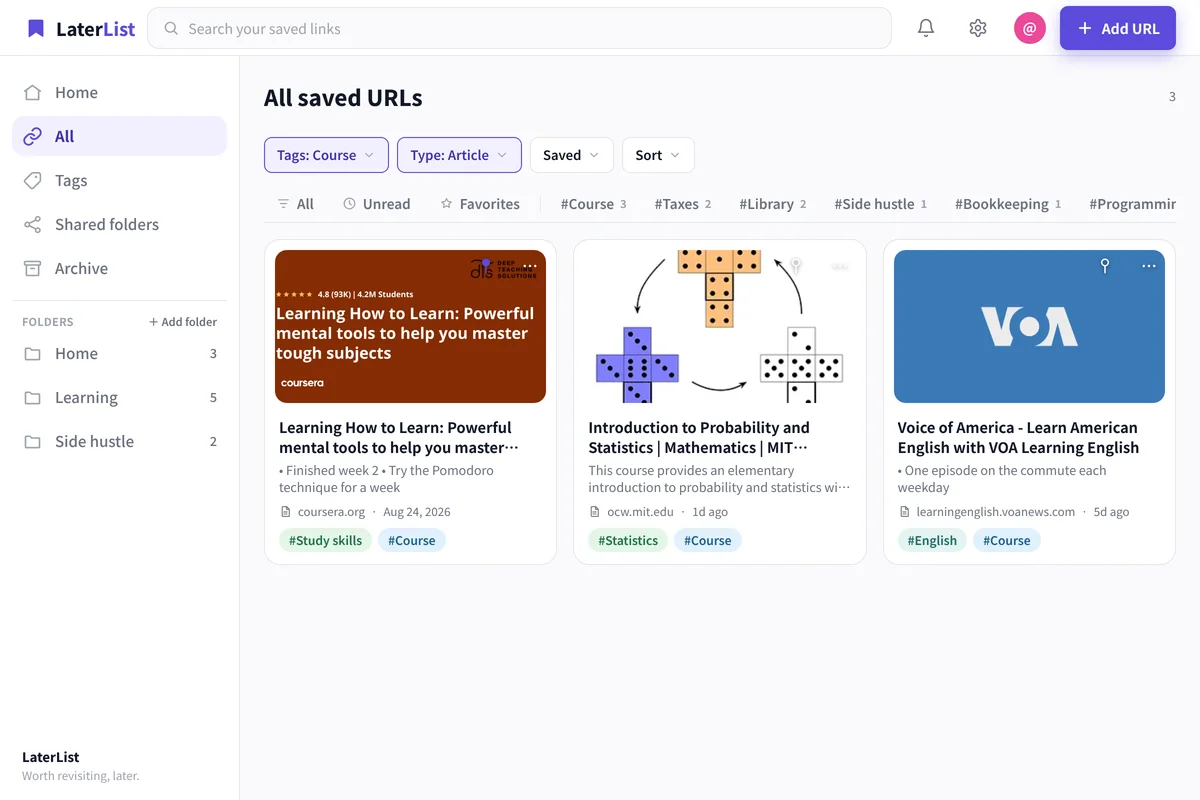Expand the Tags: Course filter dropdown

[x=326, y=155]
